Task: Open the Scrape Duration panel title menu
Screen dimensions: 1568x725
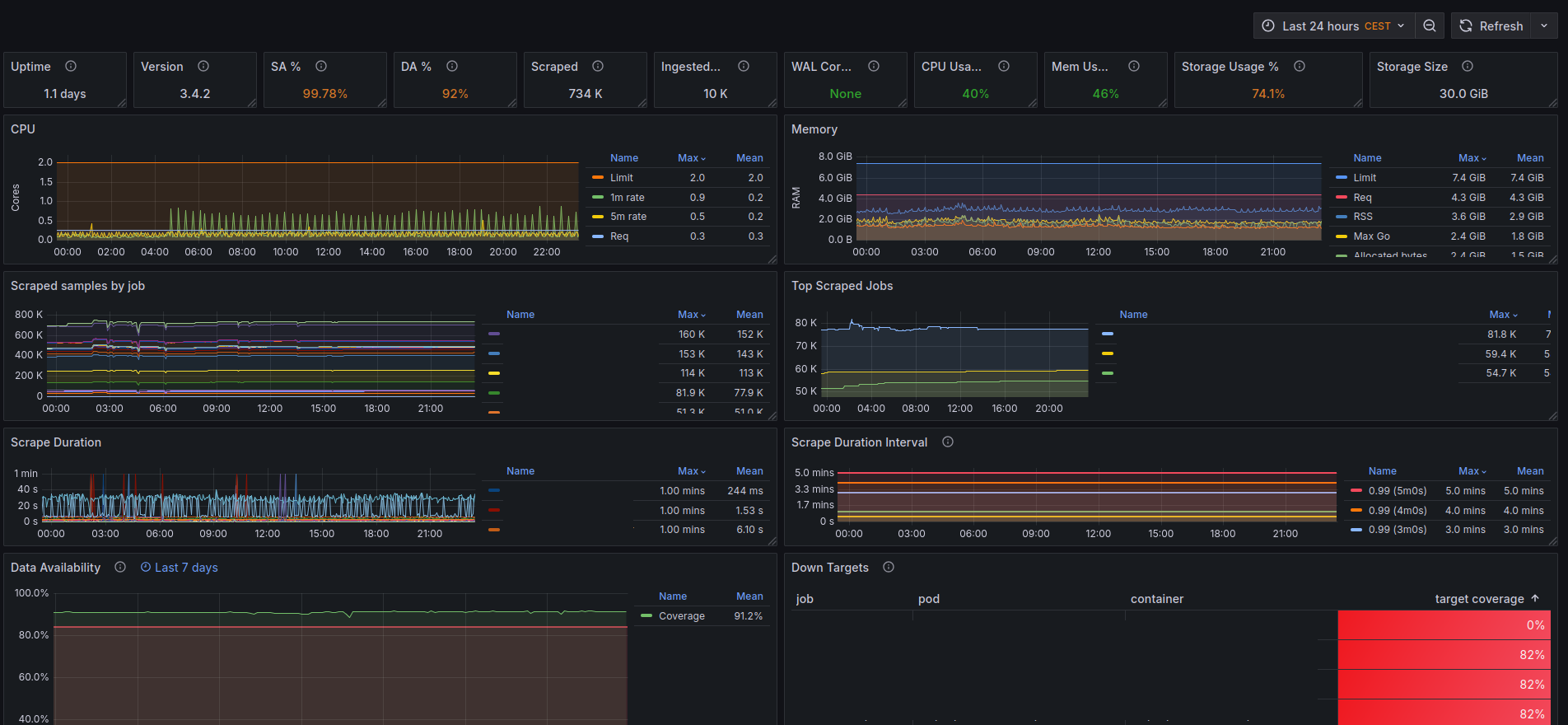Action: click(56, 442)
